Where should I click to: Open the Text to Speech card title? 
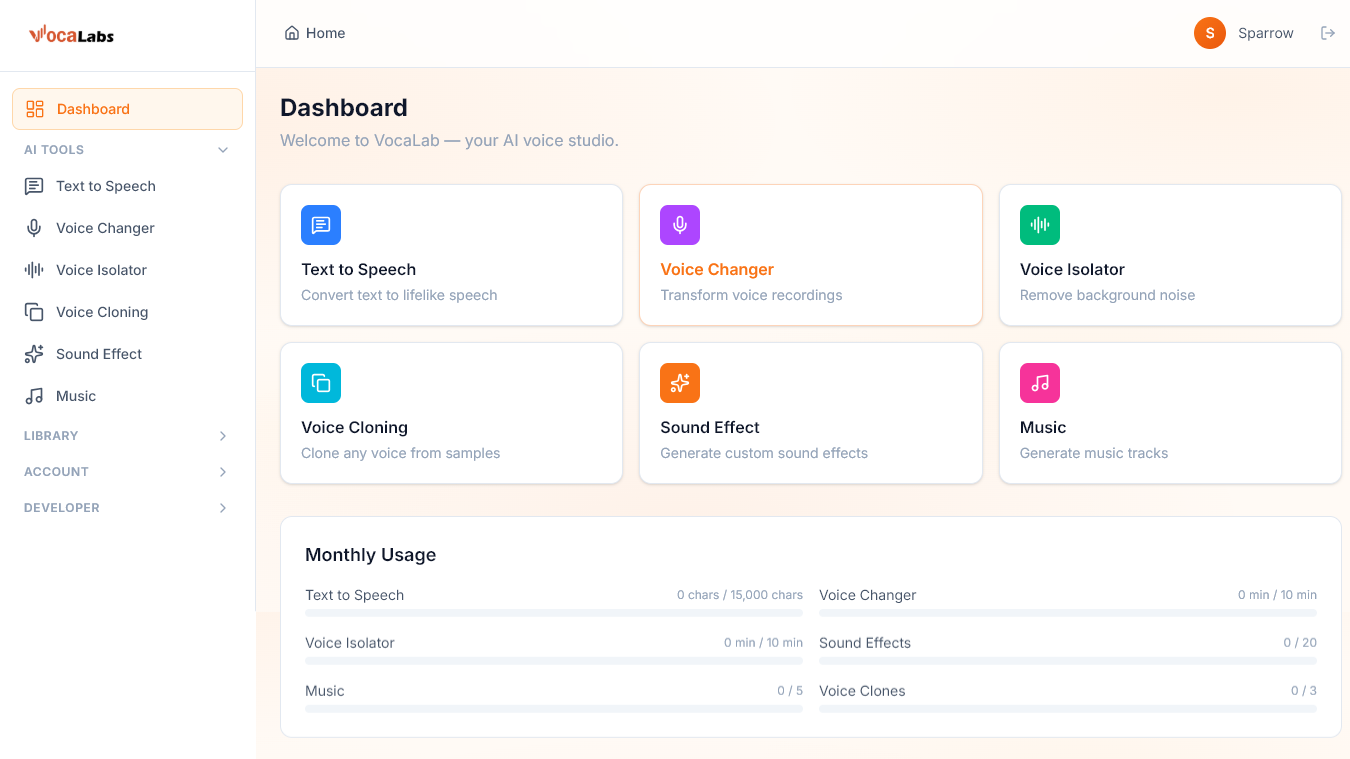358,269
